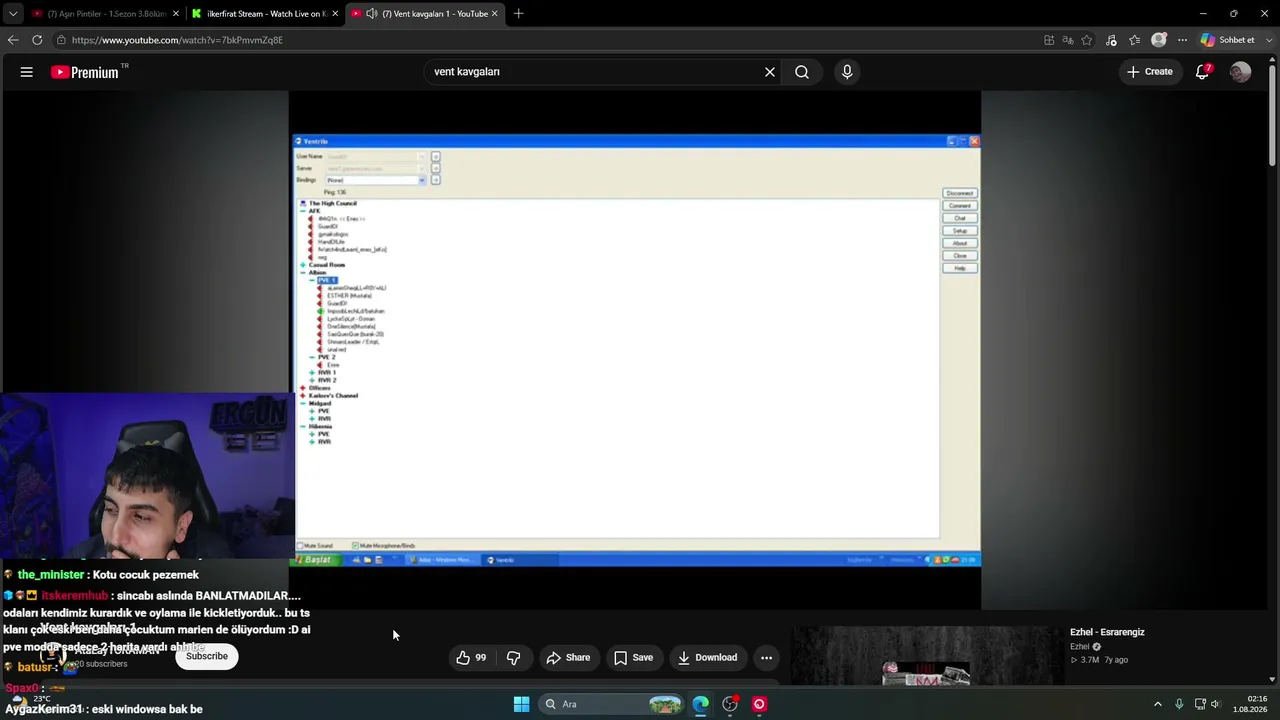Screen dimensions: 1280x720
Task: Collapse the Albion channel in Ventrilo tree
Action: (304, 273)
